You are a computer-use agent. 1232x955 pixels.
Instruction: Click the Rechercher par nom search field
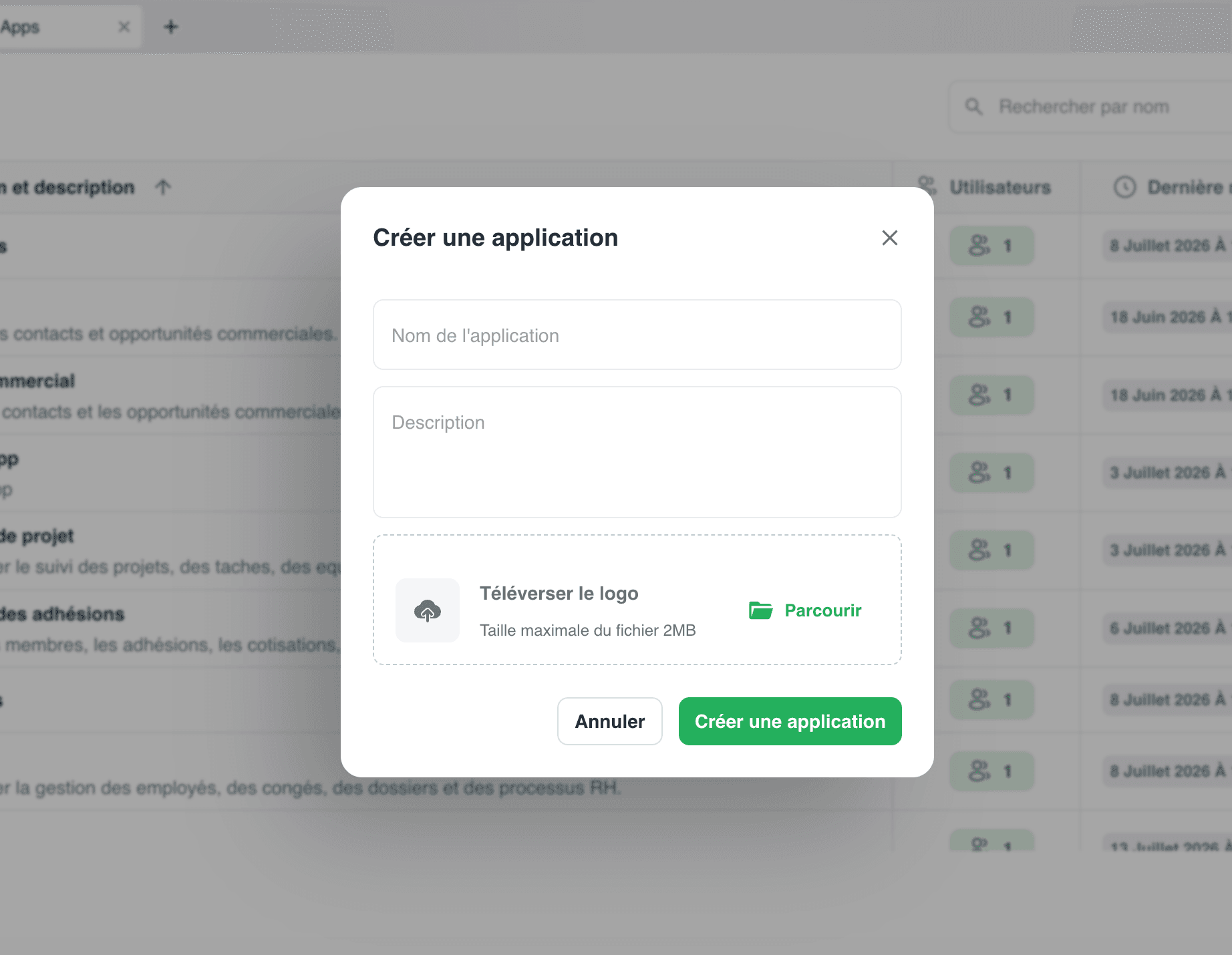[x=1090, y=107]
